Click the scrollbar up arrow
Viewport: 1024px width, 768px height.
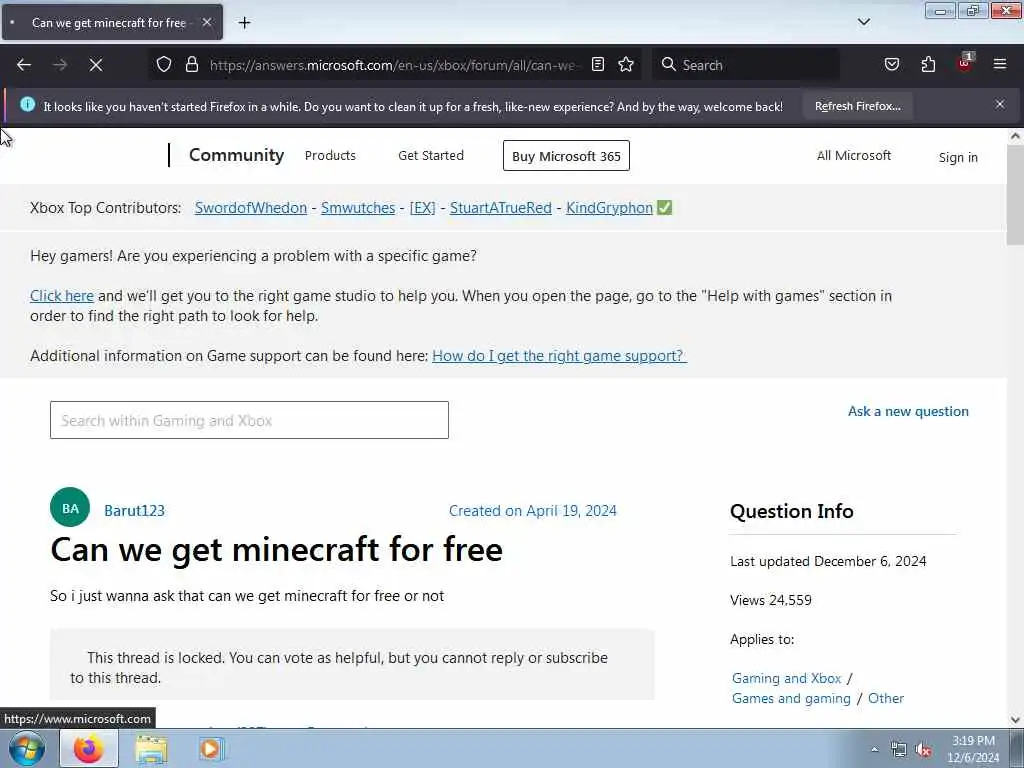coord(1015,136)
